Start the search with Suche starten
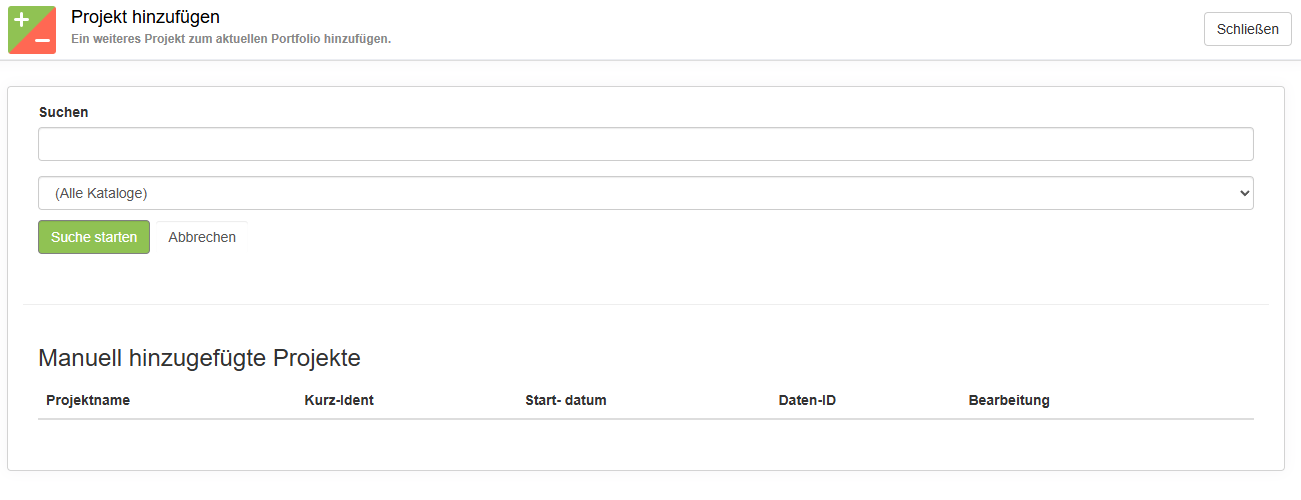Screen dimensions: 1301x500 pos(94,237)
